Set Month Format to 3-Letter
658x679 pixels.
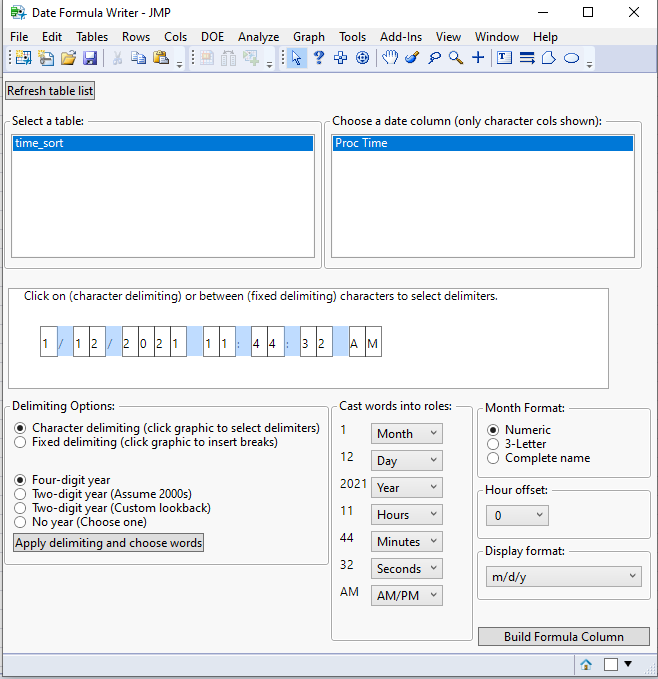click(493, 444)
